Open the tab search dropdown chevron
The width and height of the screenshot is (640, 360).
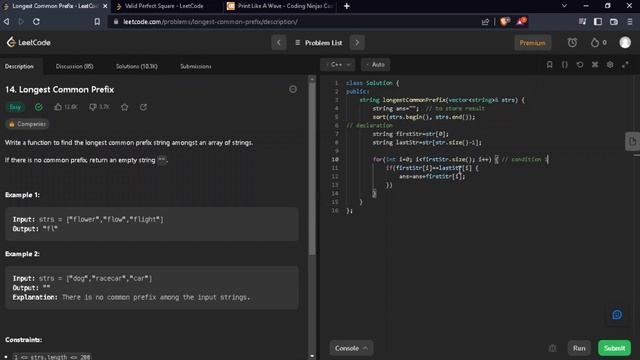[x=564, y=6]
